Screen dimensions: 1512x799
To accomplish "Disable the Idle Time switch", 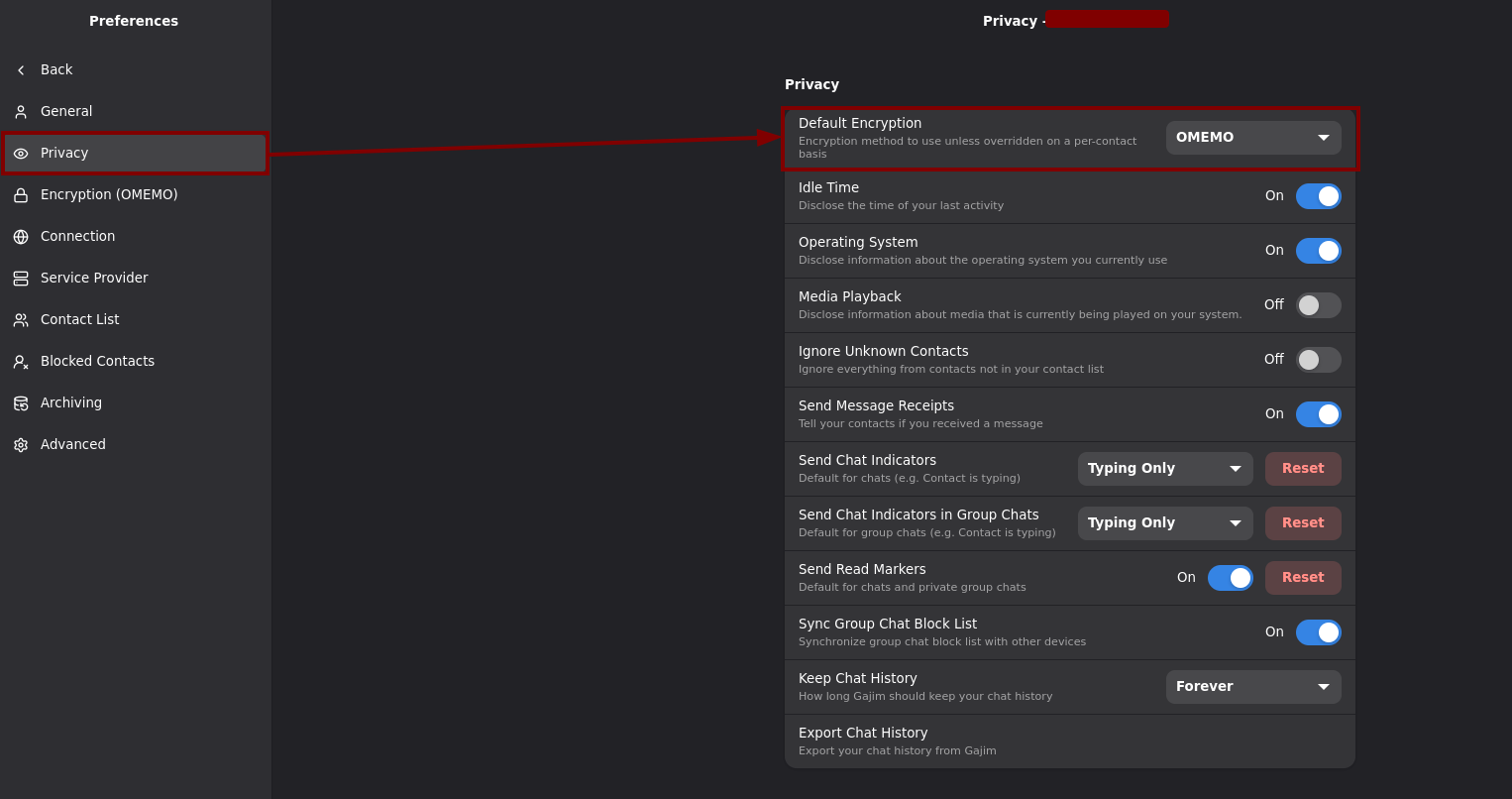I will click(1318, 196).
